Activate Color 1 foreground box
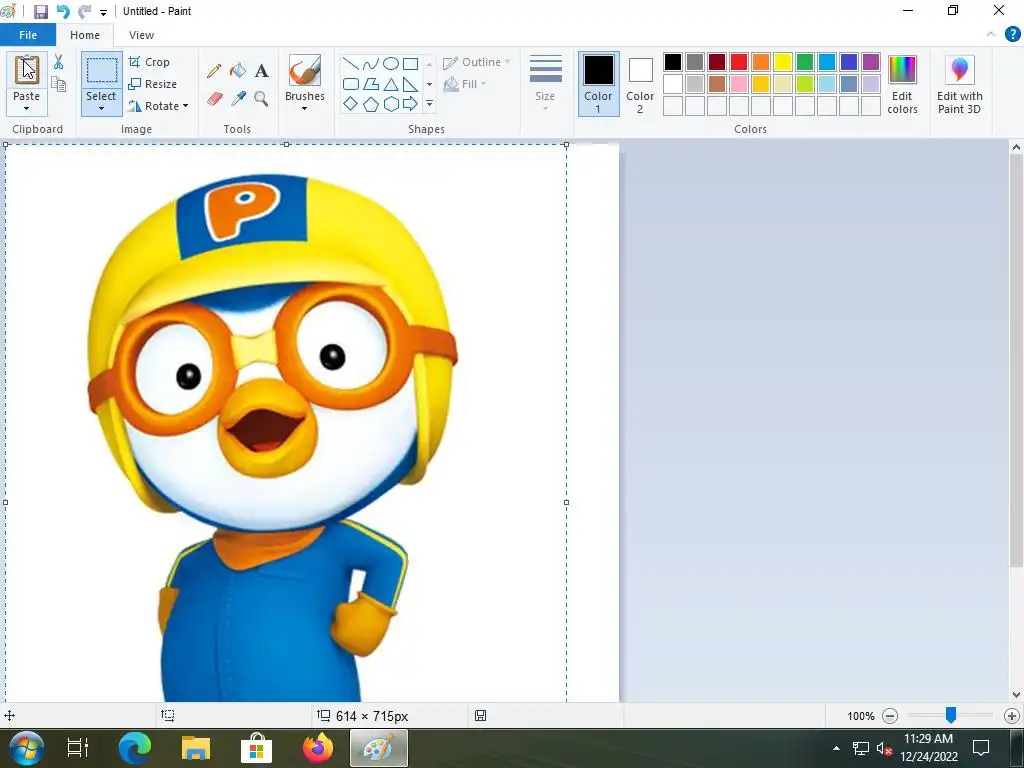Viewport: 1024px width, 768px height. coord(598,84)
